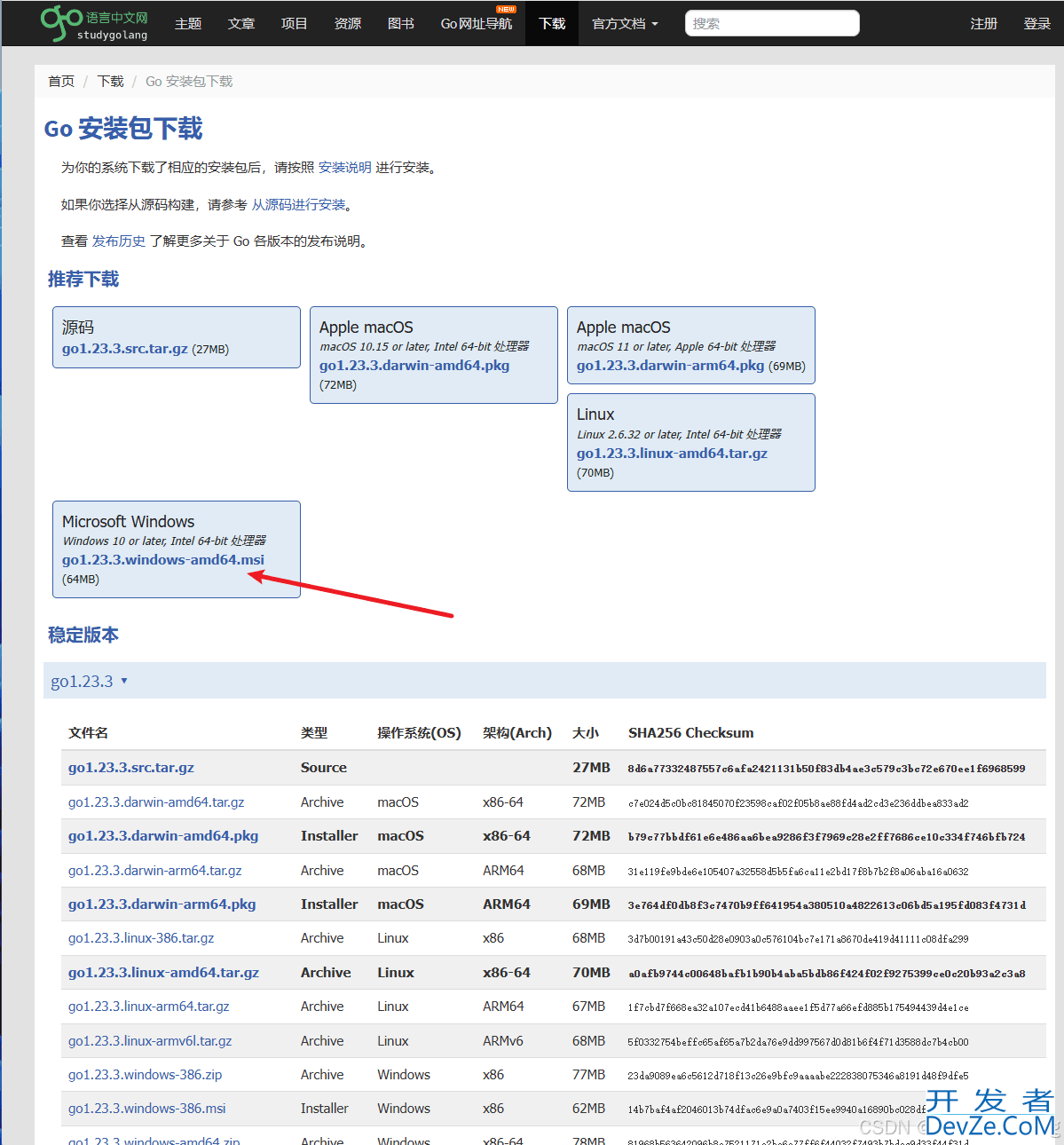Select the 操作系统(OS) column header
Image resolution: width=1064 pixels, height=1145 pixels.
click(x=419, y=733)
